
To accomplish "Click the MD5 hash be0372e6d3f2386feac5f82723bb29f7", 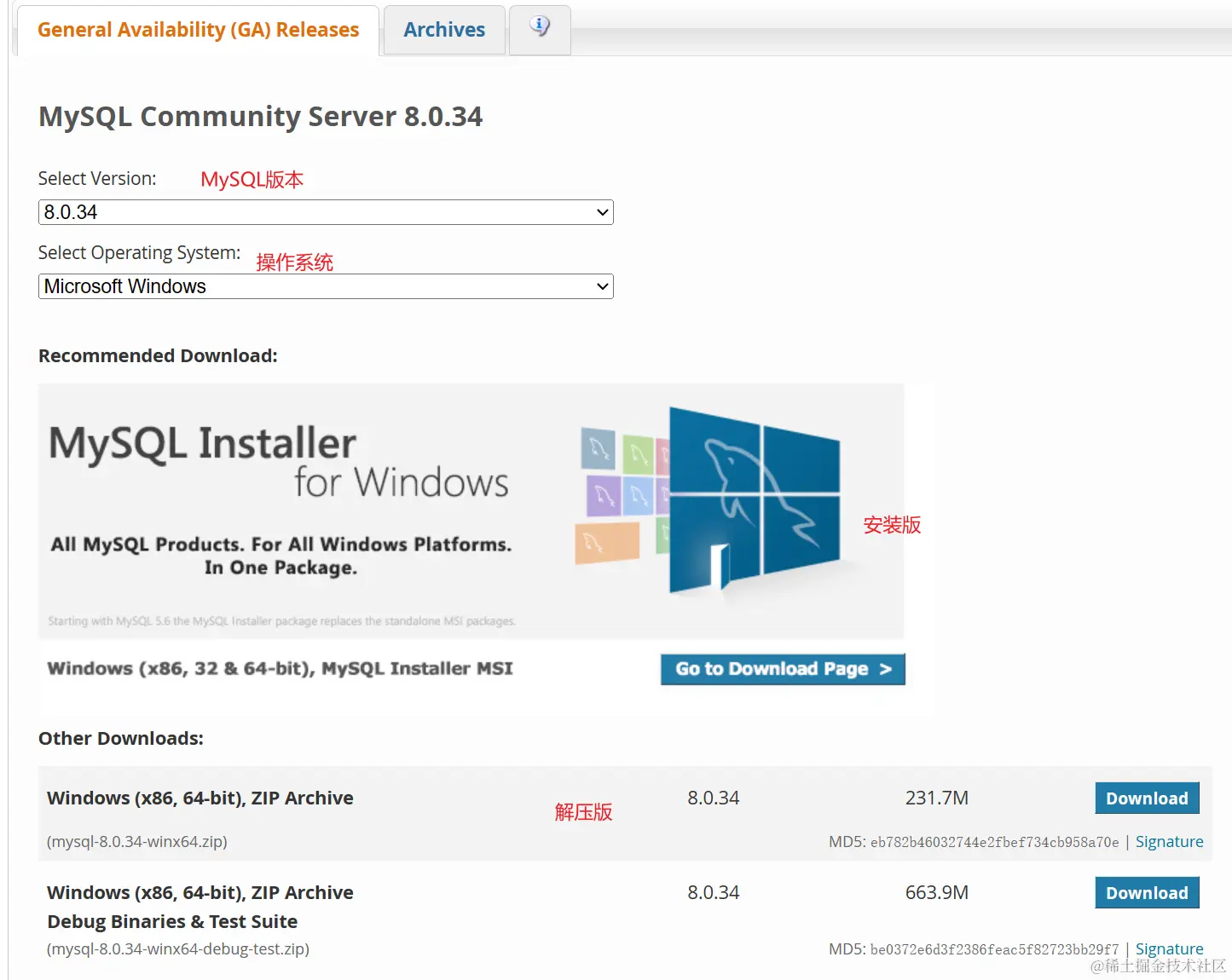I will point(994,950).
